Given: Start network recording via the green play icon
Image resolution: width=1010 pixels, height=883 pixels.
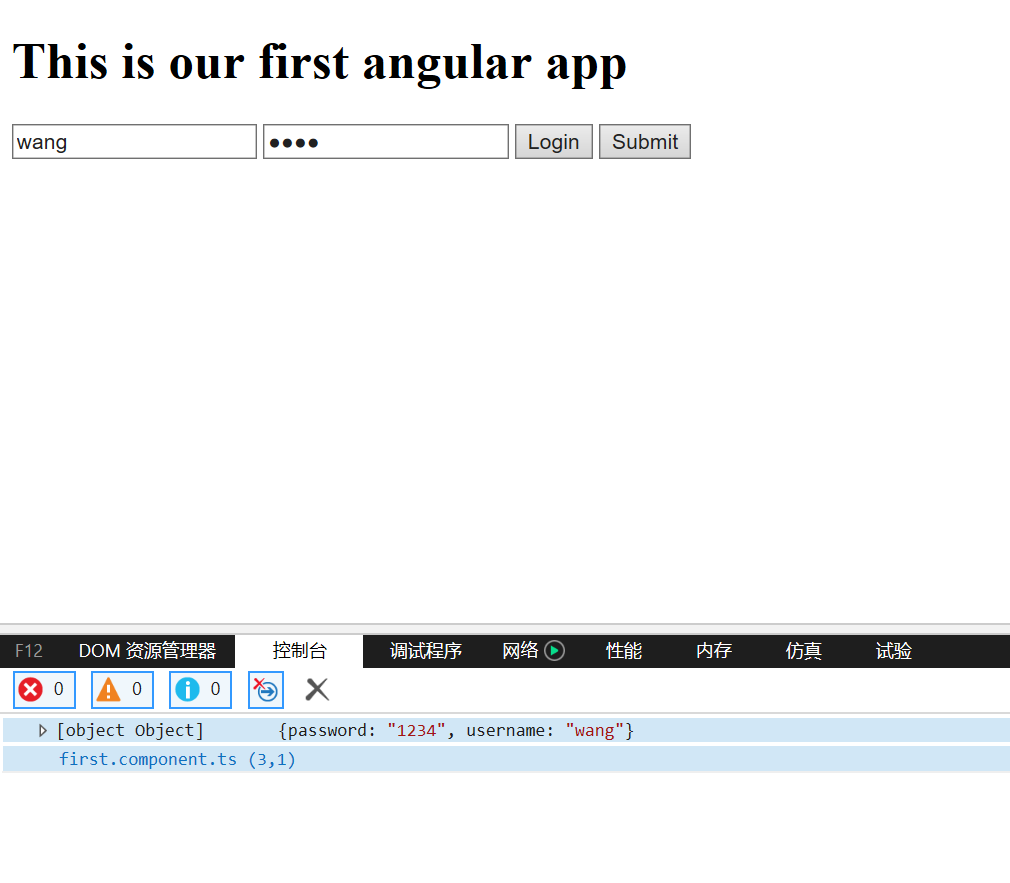Looking at the screenshot, I should (556, 650).
